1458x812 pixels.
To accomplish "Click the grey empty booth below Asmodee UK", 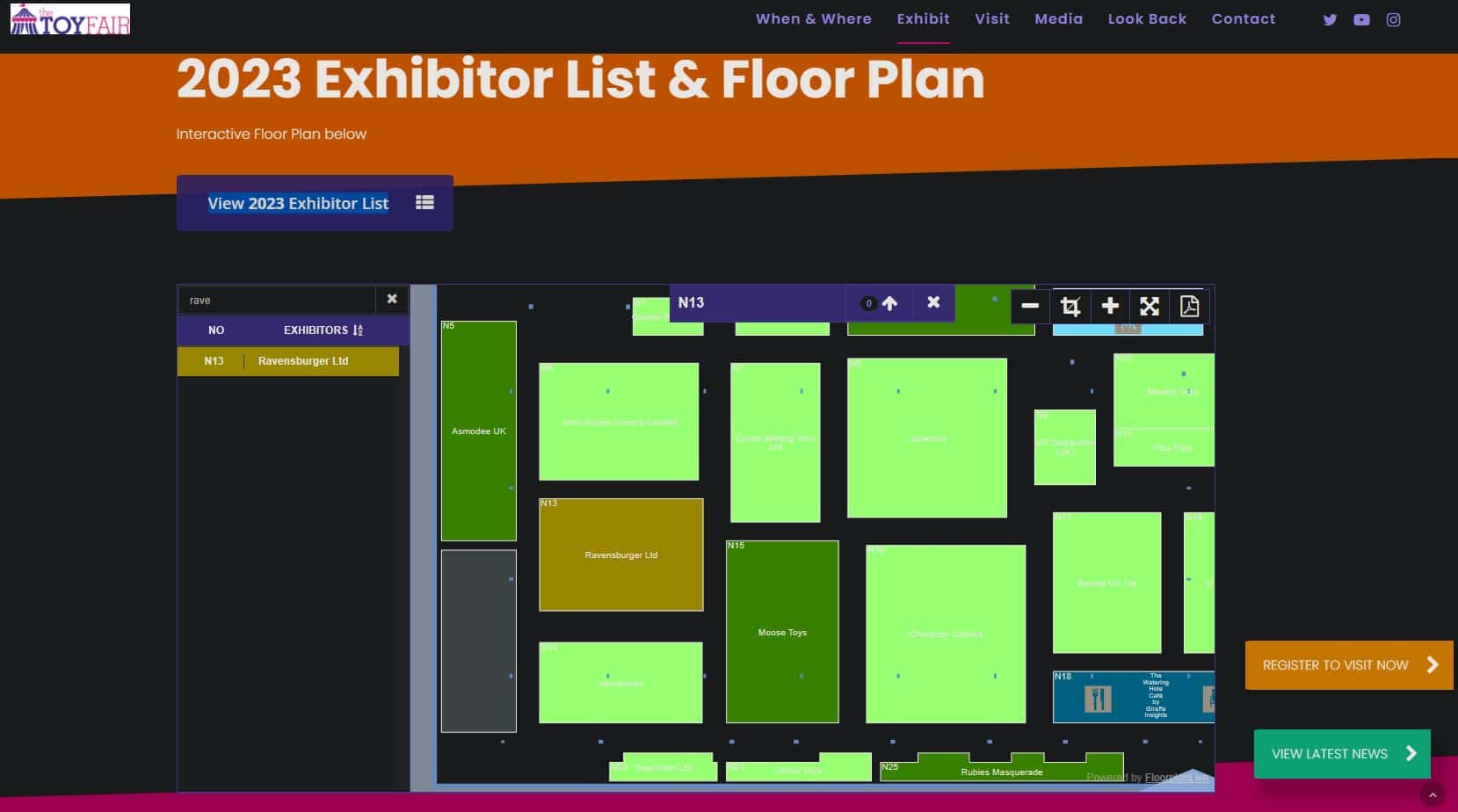I will click(478, 641).
